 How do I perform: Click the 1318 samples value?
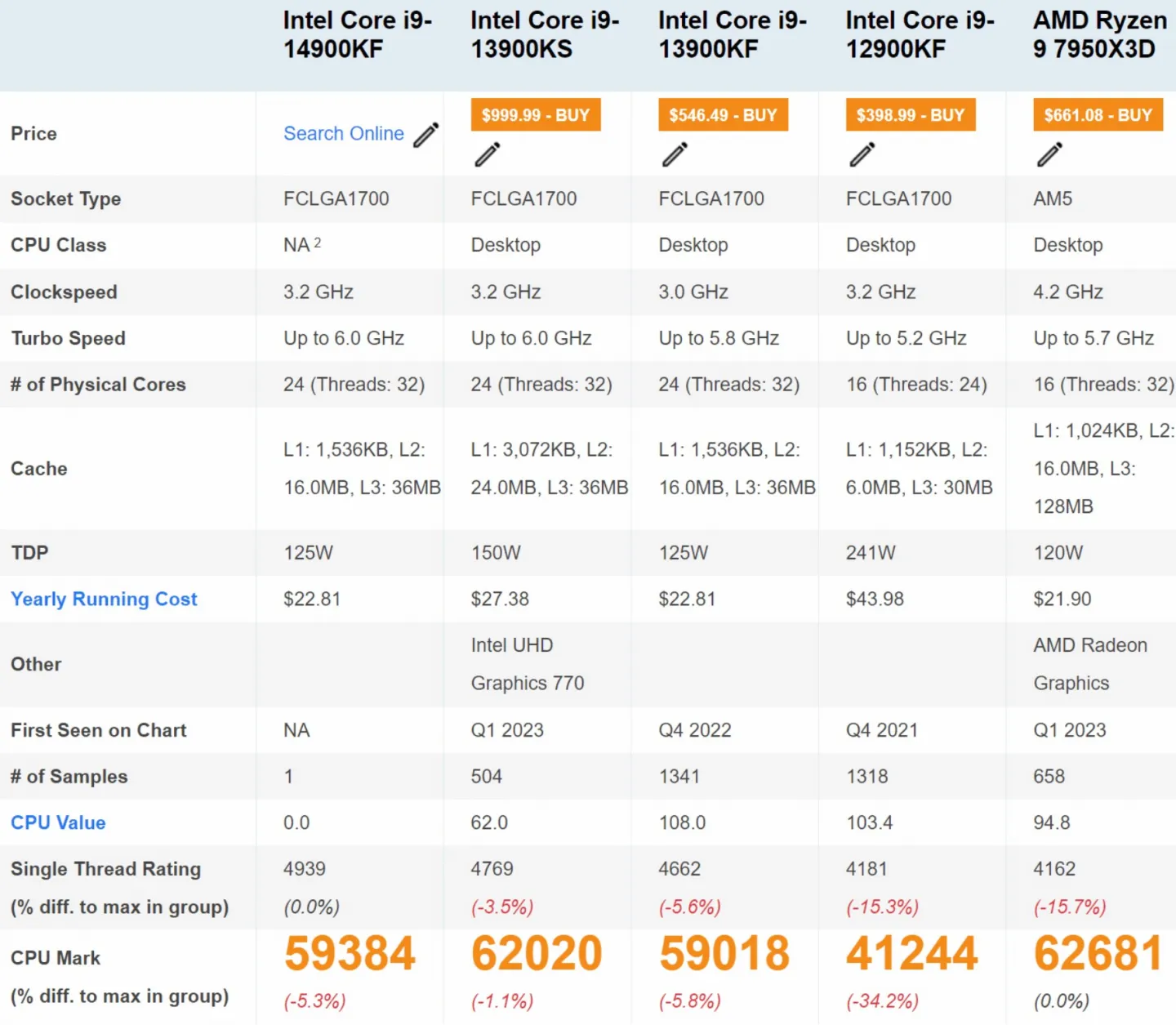click(867, 777)
